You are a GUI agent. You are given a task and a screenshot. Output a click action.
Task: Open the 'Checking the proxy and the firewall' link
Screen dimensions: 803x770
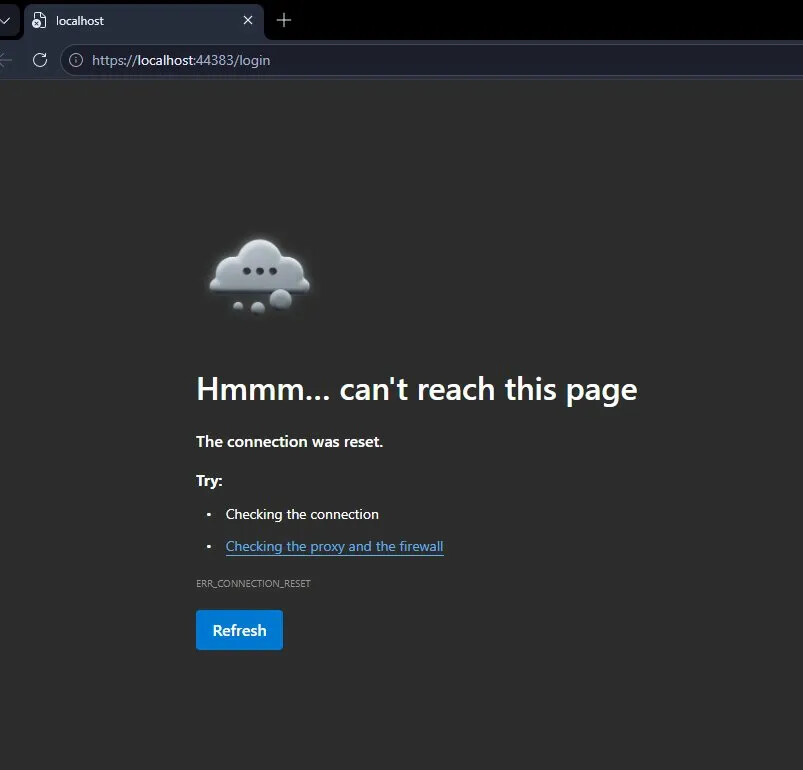click(x=334, y=547)
